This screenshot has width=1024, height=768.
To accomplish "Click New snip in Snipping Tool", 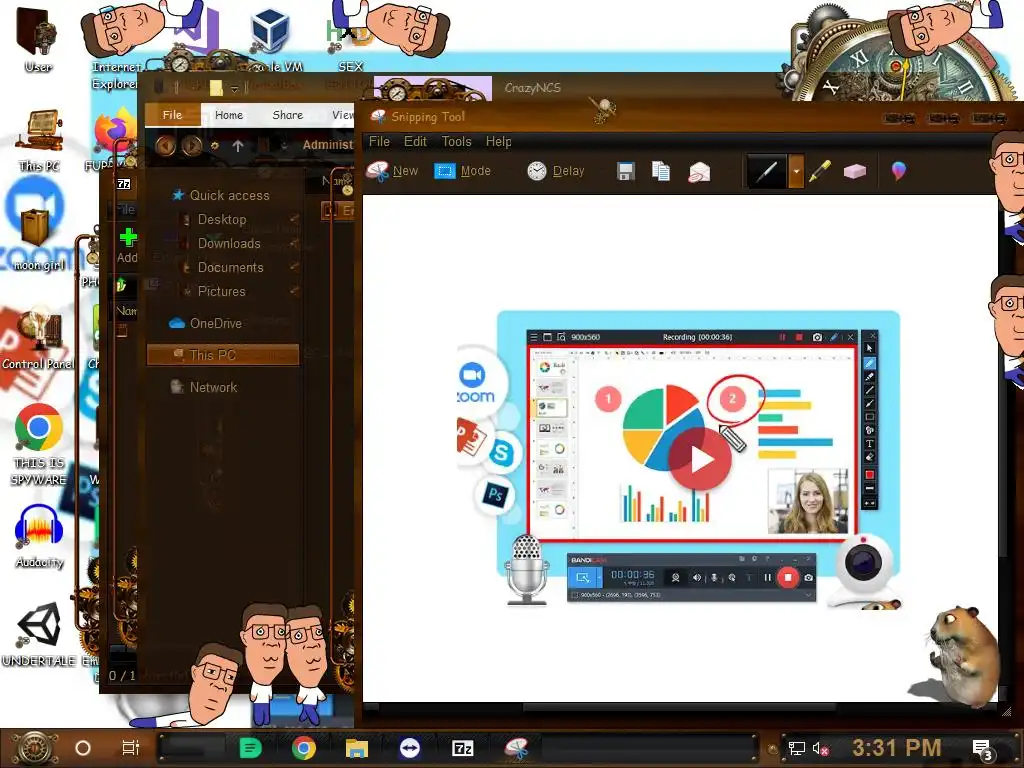I will click(x=392, y=171).
